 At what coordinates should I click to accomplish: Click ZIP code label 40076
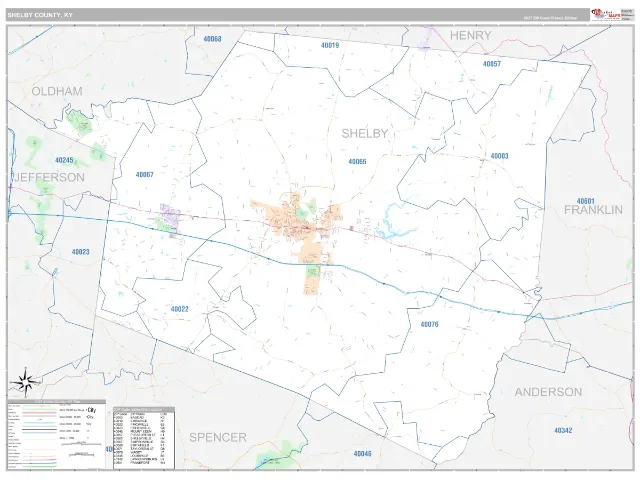click(x=429, y=324)
